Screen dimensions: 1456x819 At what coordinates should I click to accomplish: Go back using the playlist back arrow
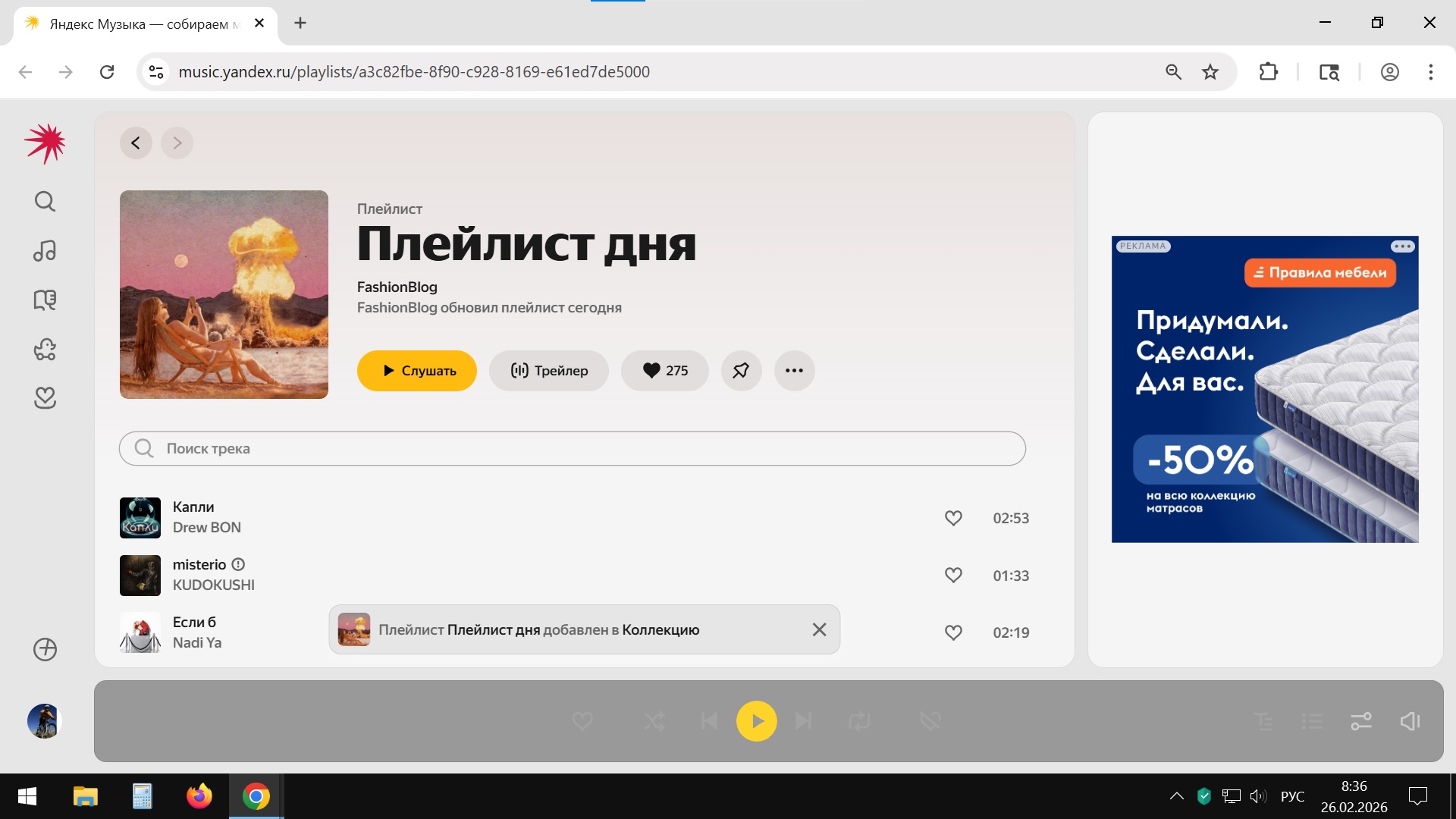(136, 143)
